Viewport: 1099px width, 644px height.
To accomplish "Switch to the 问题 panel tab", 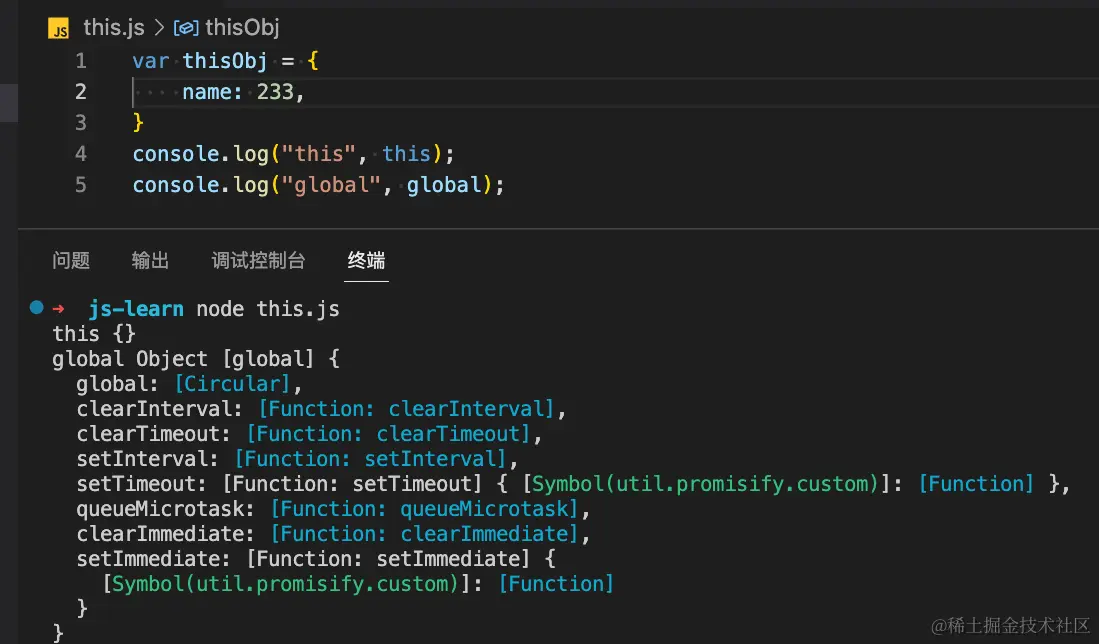I will pos(71,261).
